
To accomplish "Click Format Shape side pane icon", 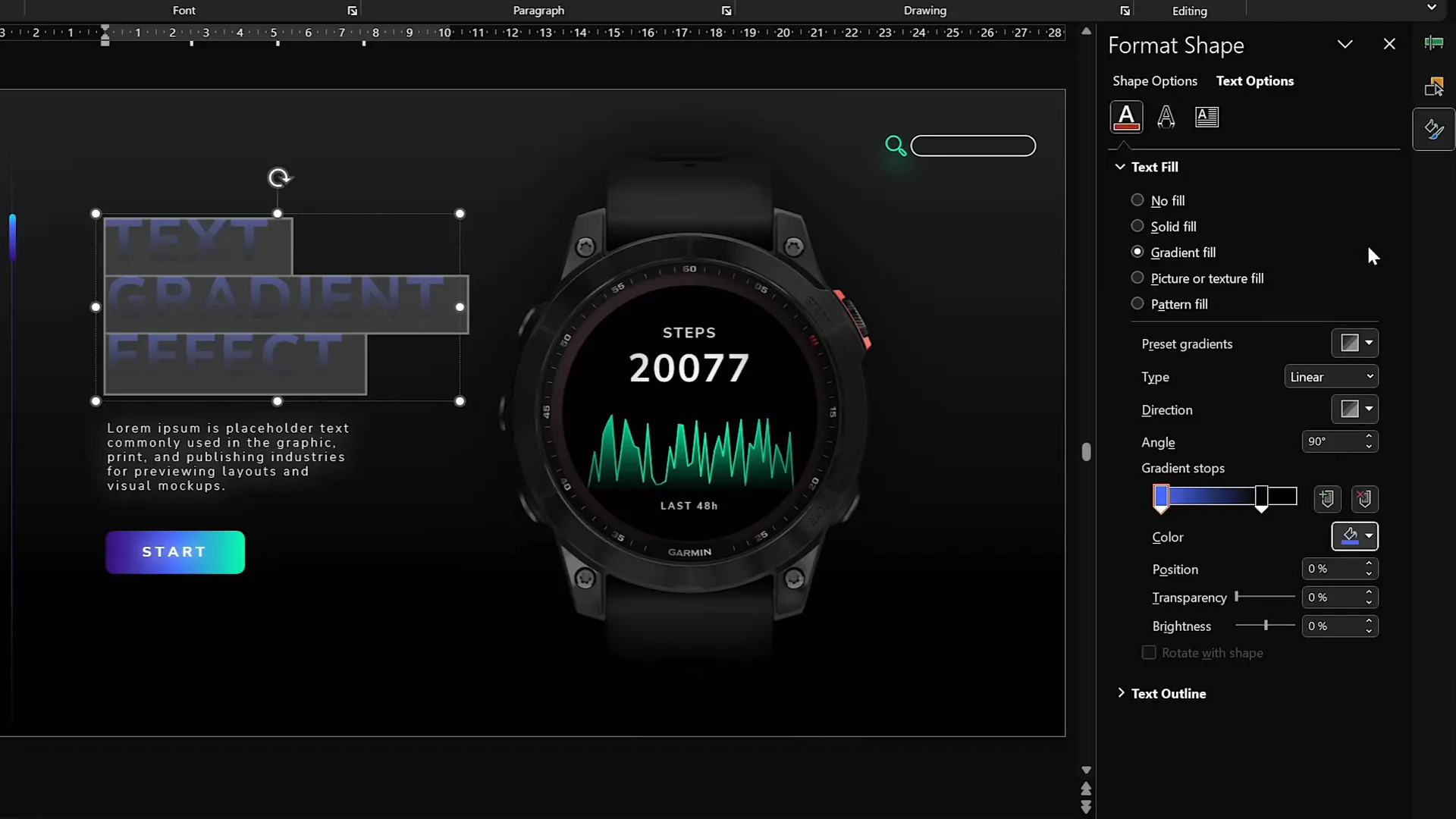I will tap(1433, 130).
